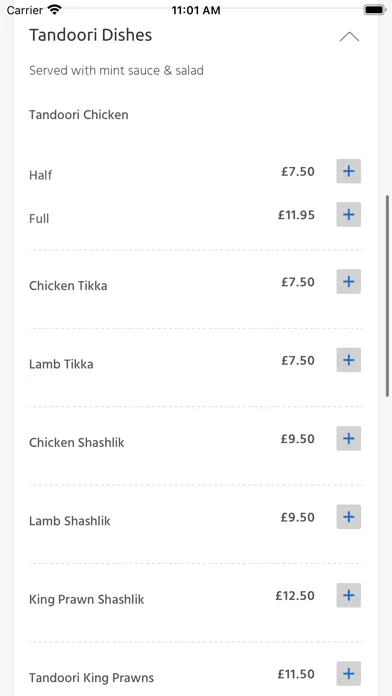Image resolution: width=392 pixels, height=696 pixels.
Task: Add Tandoori King Prawns to order
Action: click(348, 674)
